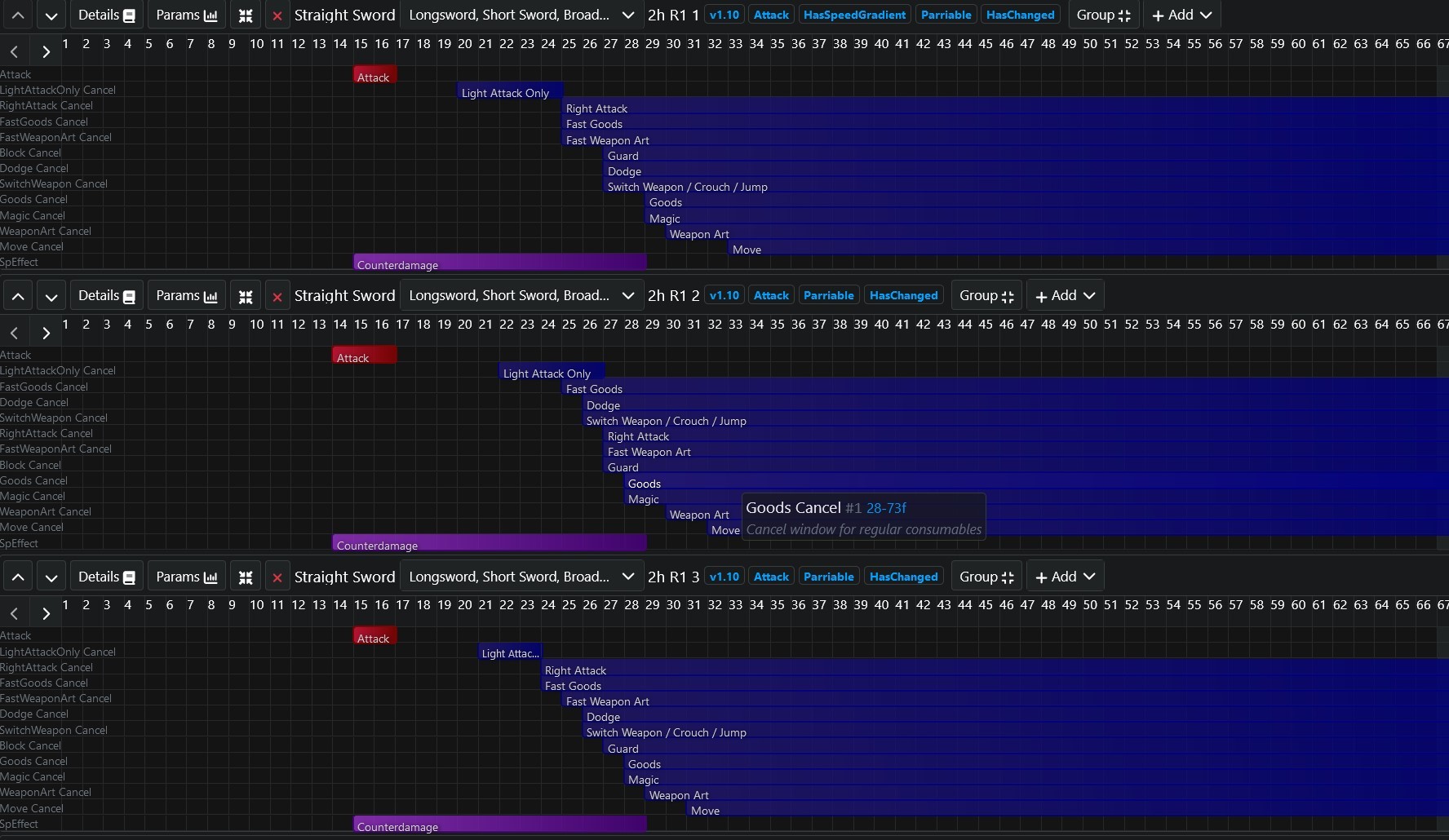Go to next frames in 2h R1 1 timeline
This screenshot has height=840, width=1449.
[x=46, y=51]
